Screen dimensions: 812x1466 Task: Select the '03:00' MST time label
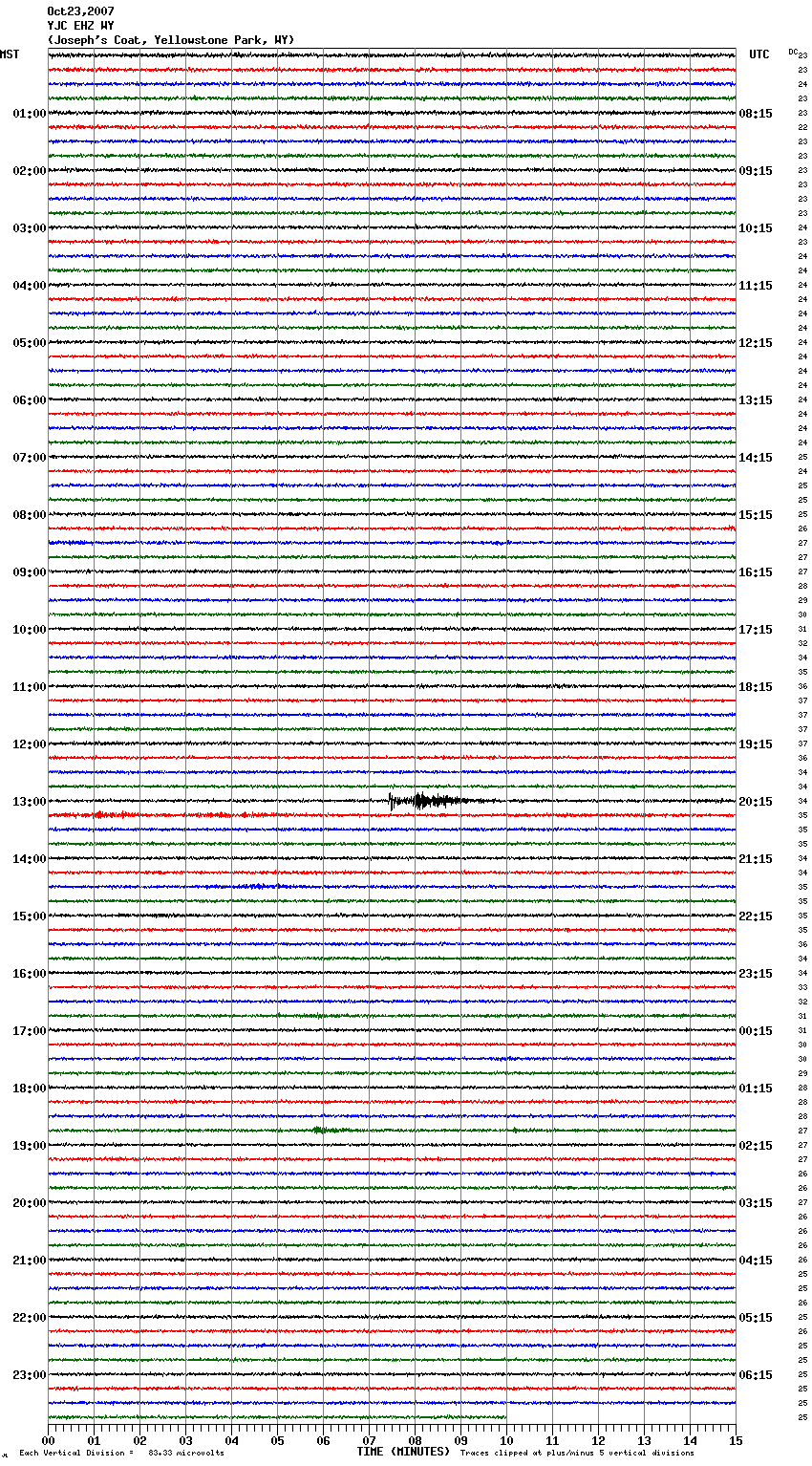coord(29,228)
